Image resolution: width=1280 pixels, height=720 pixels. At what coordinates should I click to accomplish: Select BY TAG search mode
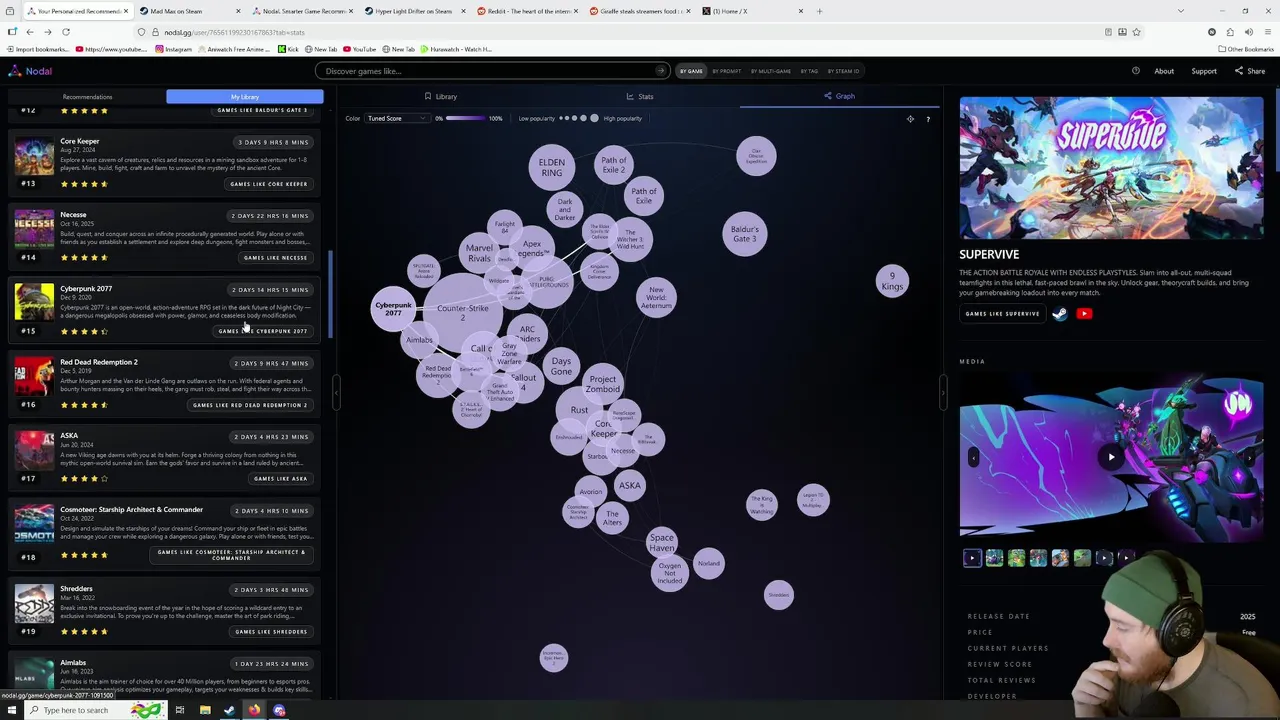coord(809,71)
